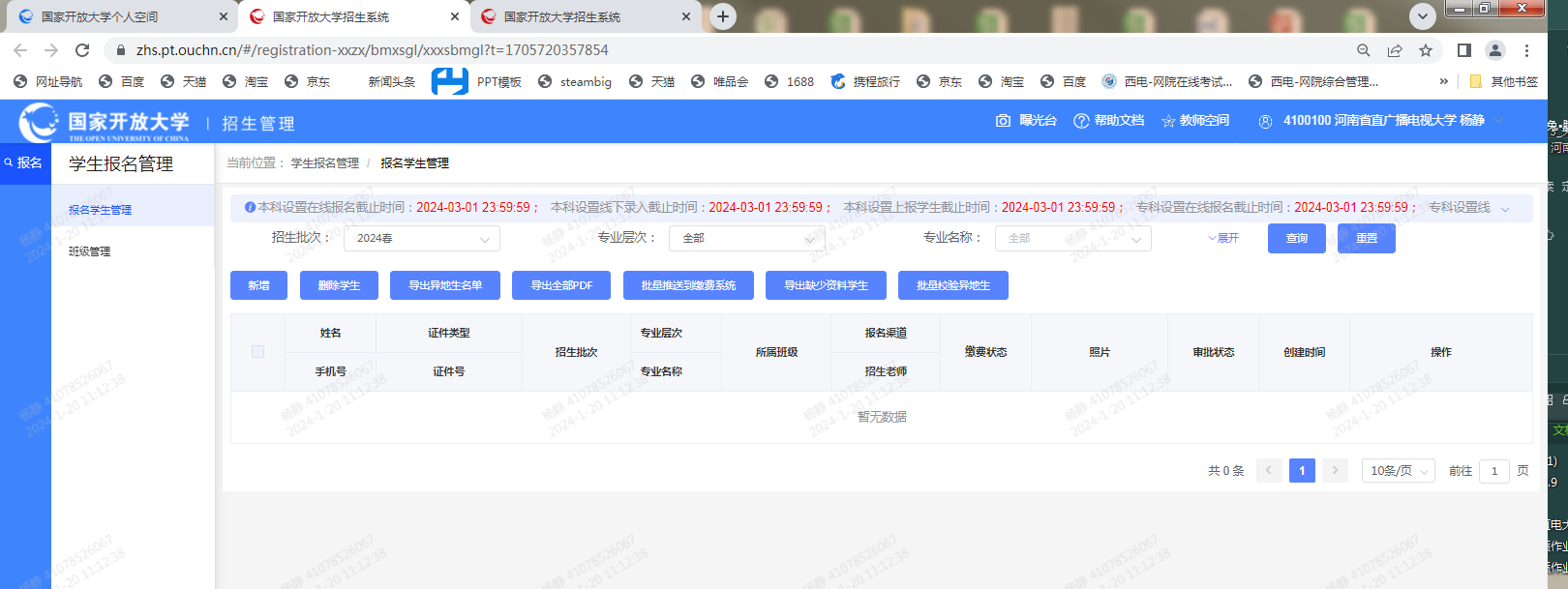
Task: Click the 新增 button
Action: click(258, 285)
